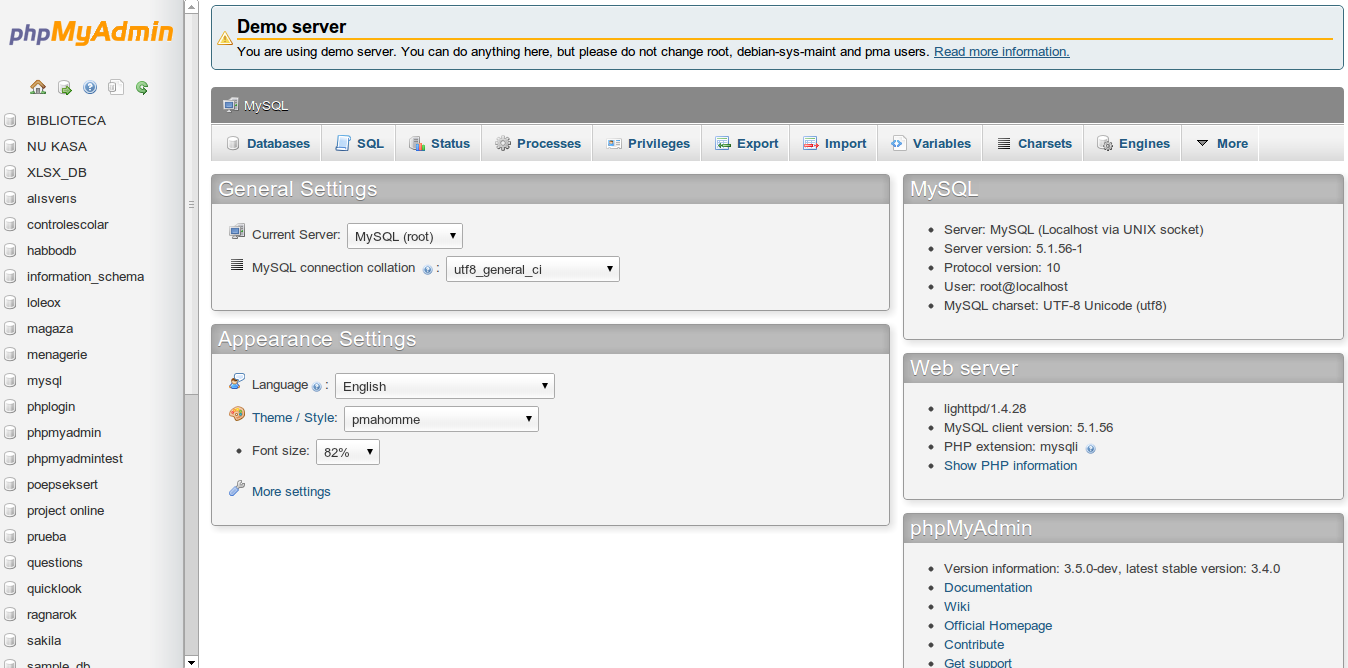Click the habbodb database icon
The image size is (1348, 668).
[x=10, y=251]
